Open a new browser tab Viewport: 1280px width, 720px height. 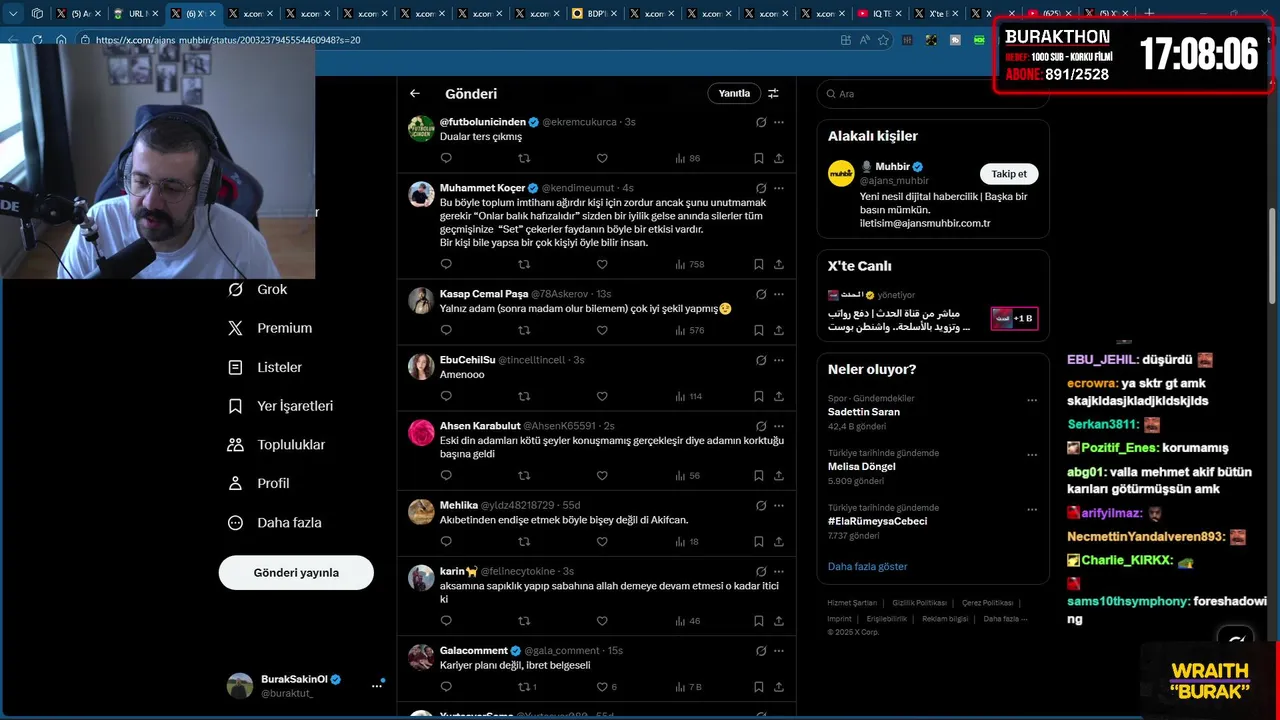tap(1149, 14)
